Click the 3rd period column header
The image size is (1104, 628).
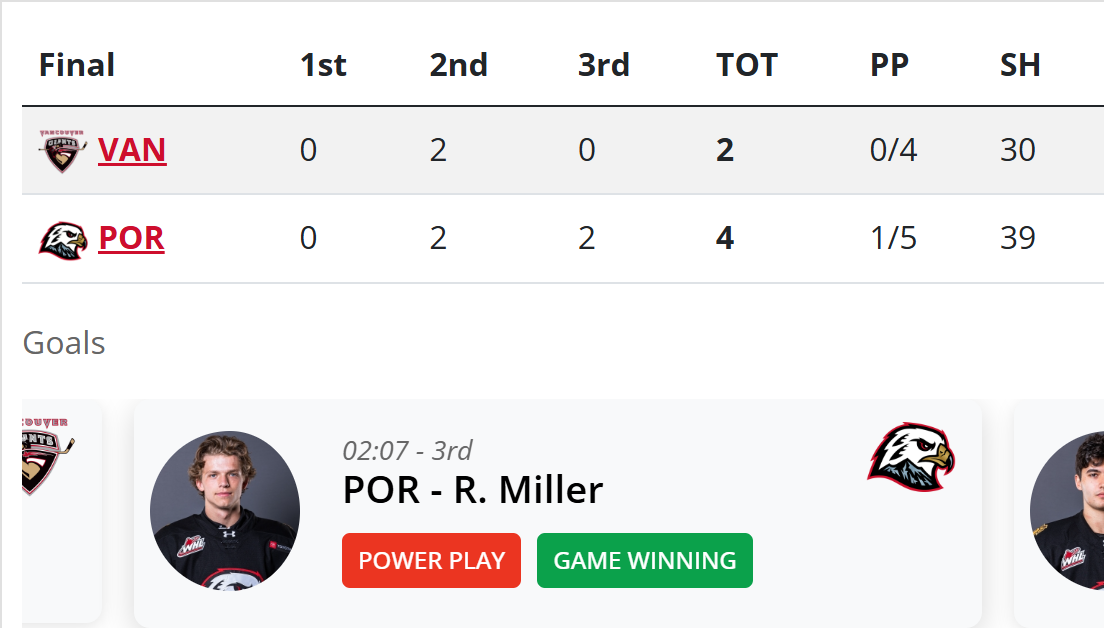coord(604,66)
